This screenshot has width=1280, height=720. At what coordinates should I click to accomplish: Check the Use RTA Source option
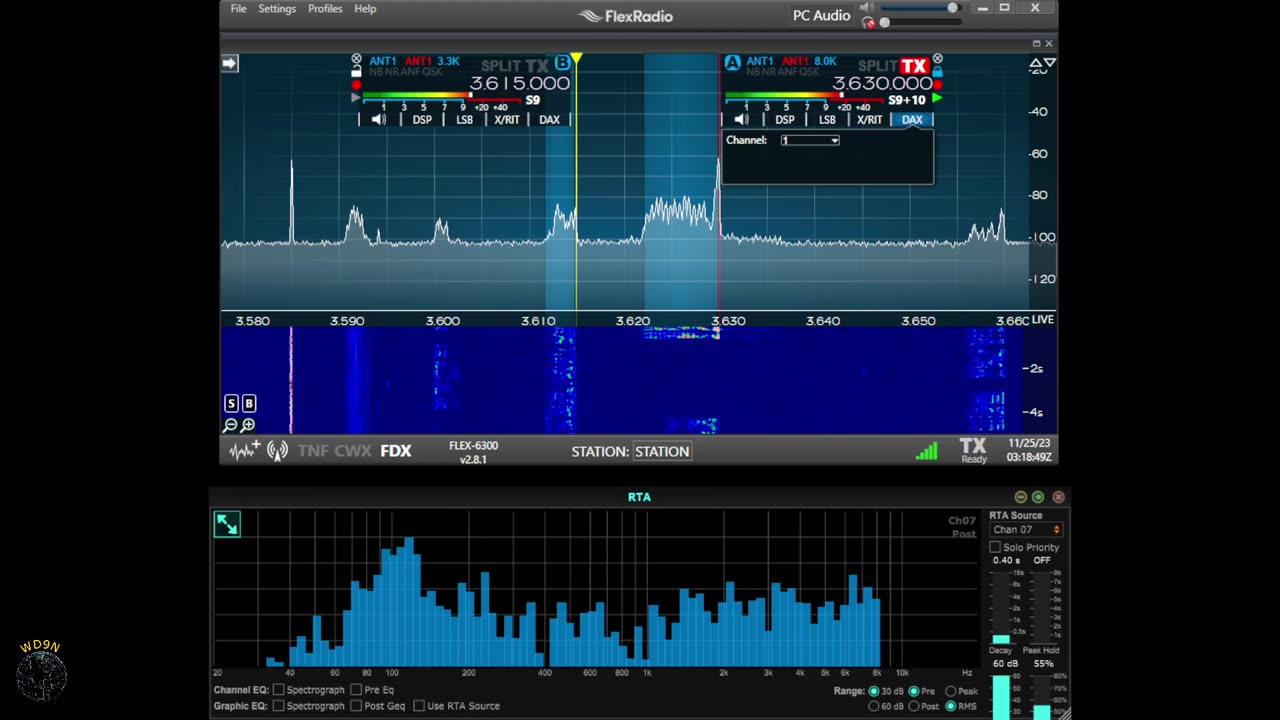point(419,706)
